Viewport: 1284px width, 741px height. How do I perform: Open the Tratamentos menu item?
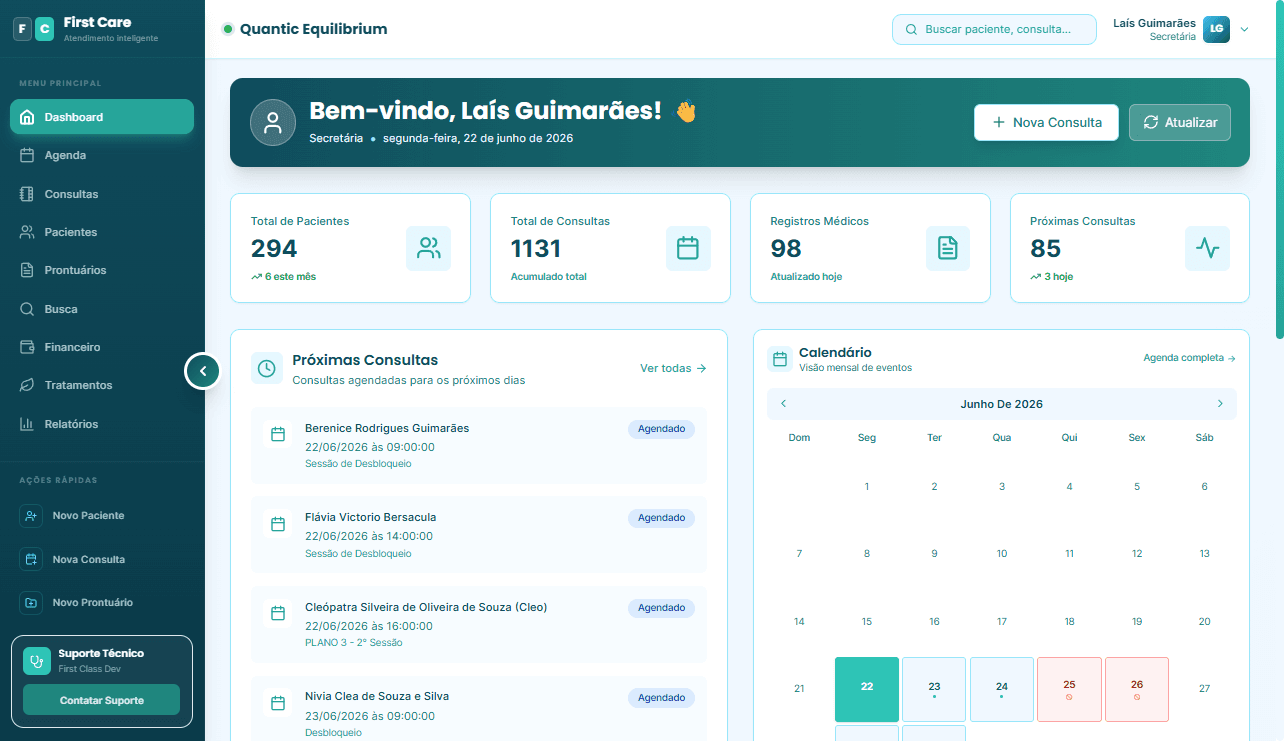(x=102, y=385)
